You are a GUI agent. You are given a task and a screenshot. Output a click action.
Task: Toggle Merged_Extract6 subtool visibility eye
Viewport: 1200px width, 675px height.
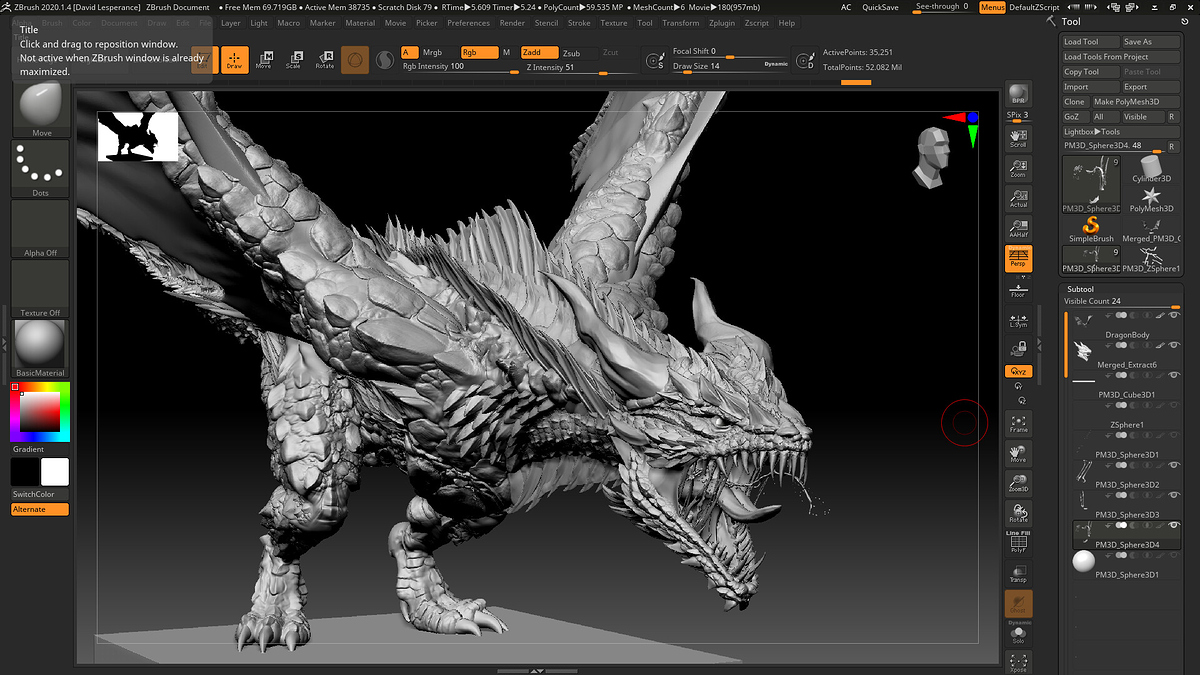pyautogui.click(x=1174, y=345)
